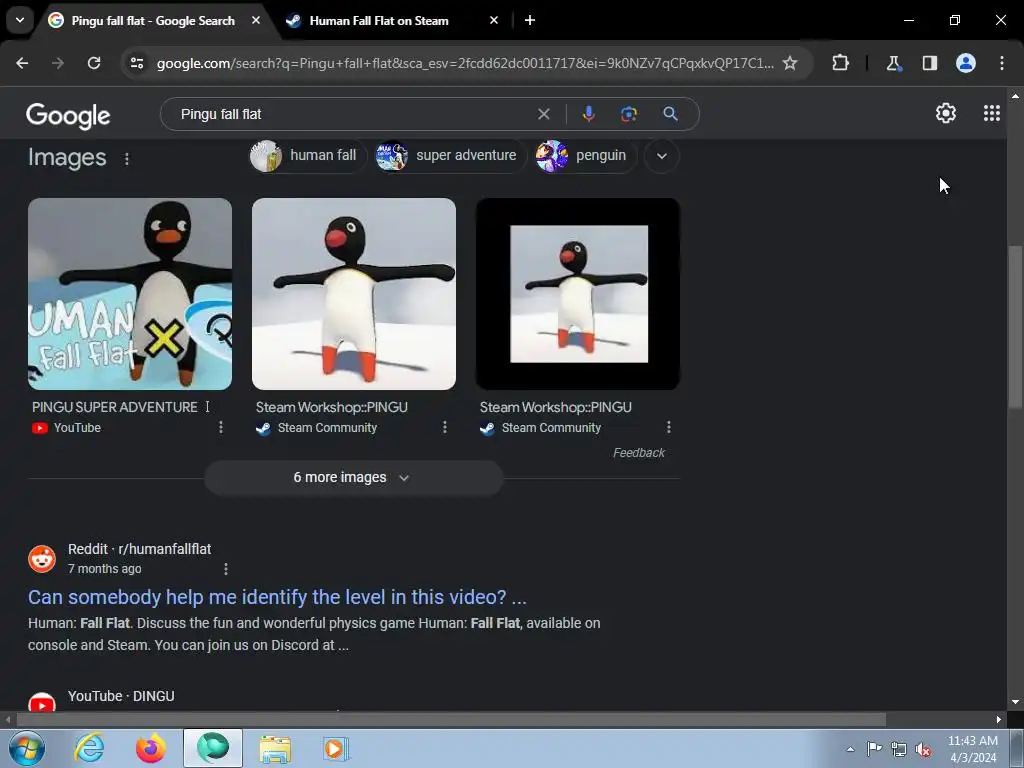Open the Reddit r/humanfallflat source link
1024x768 pixels.
click(x=139, y=549)
